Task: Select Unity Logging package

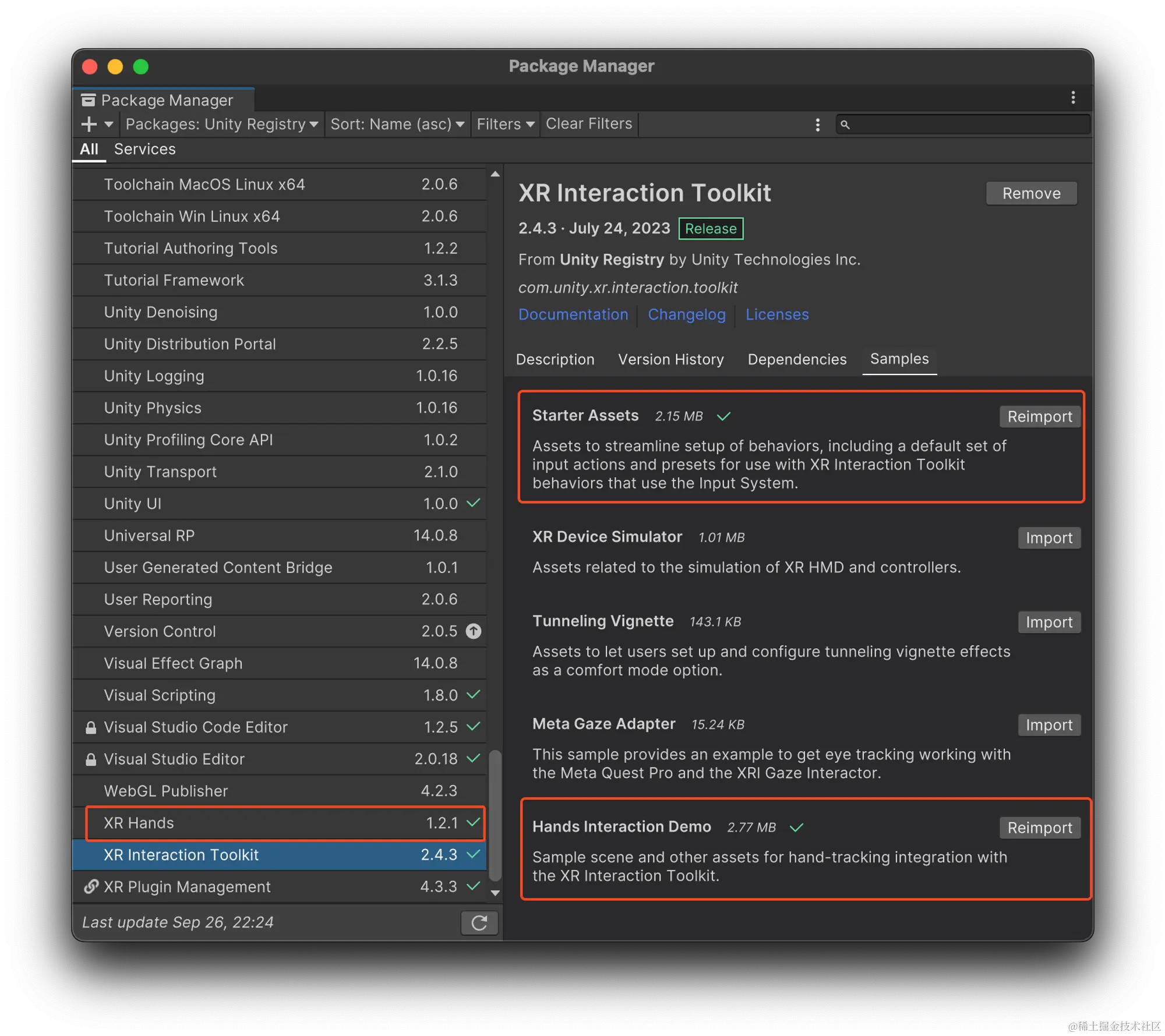Action: point(280,376)
